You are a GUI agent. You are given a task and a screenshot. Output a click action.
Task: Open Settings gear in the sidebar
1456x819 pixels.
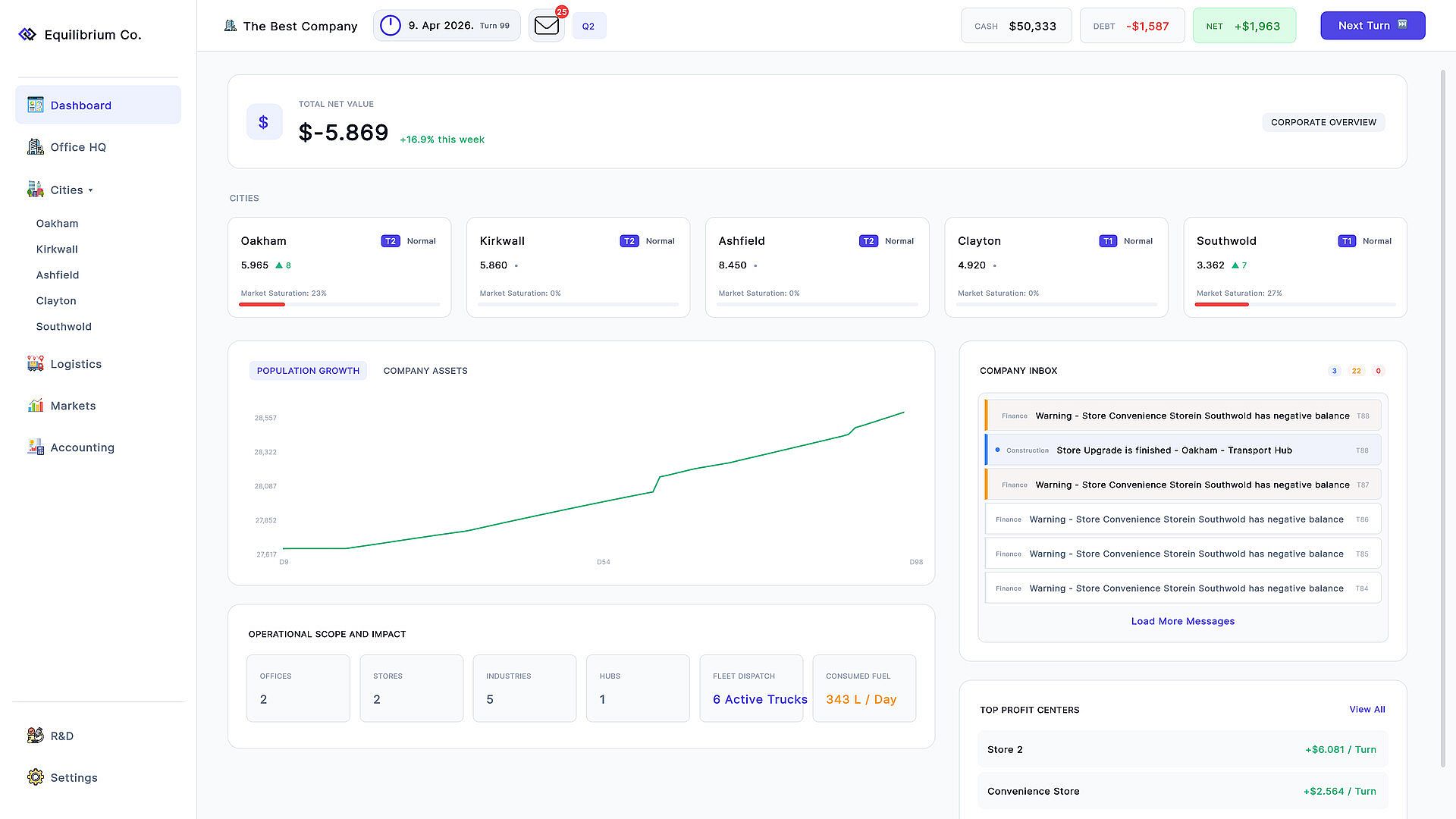tap(36, 777)
